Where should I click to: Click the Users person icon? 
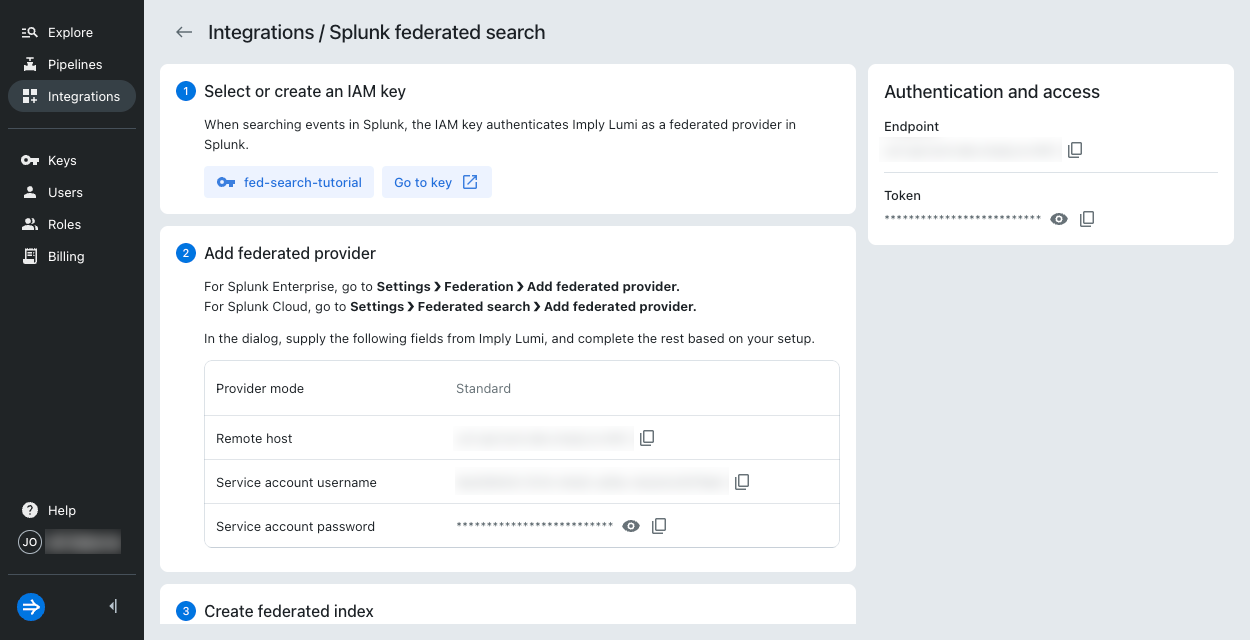coord(30,192)
